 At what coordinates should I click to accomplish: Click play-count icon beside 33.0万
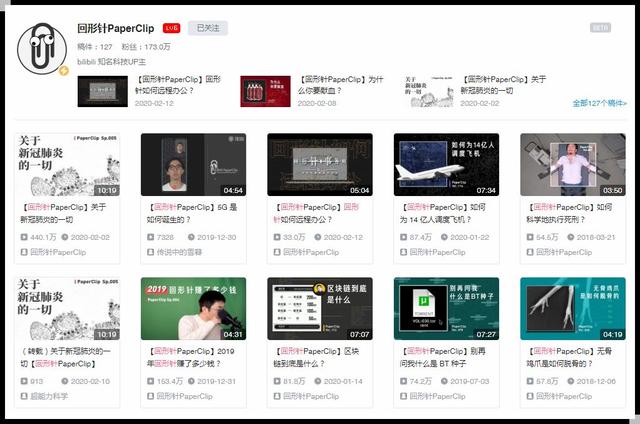pyautogui.click(x=277, y=237)
